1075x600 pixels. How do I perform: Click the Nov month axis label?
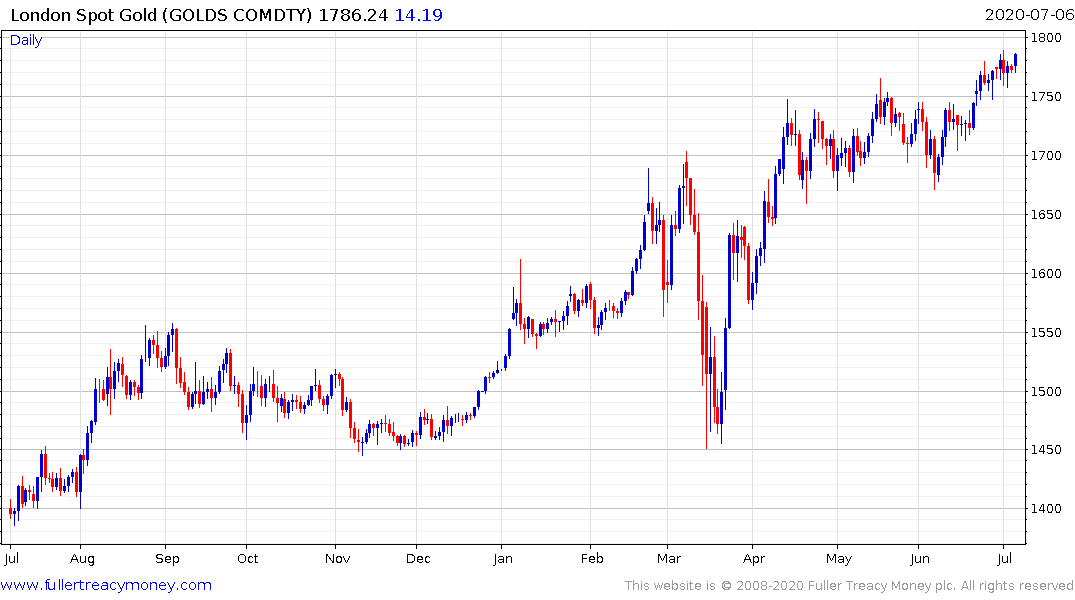[337, 559]
